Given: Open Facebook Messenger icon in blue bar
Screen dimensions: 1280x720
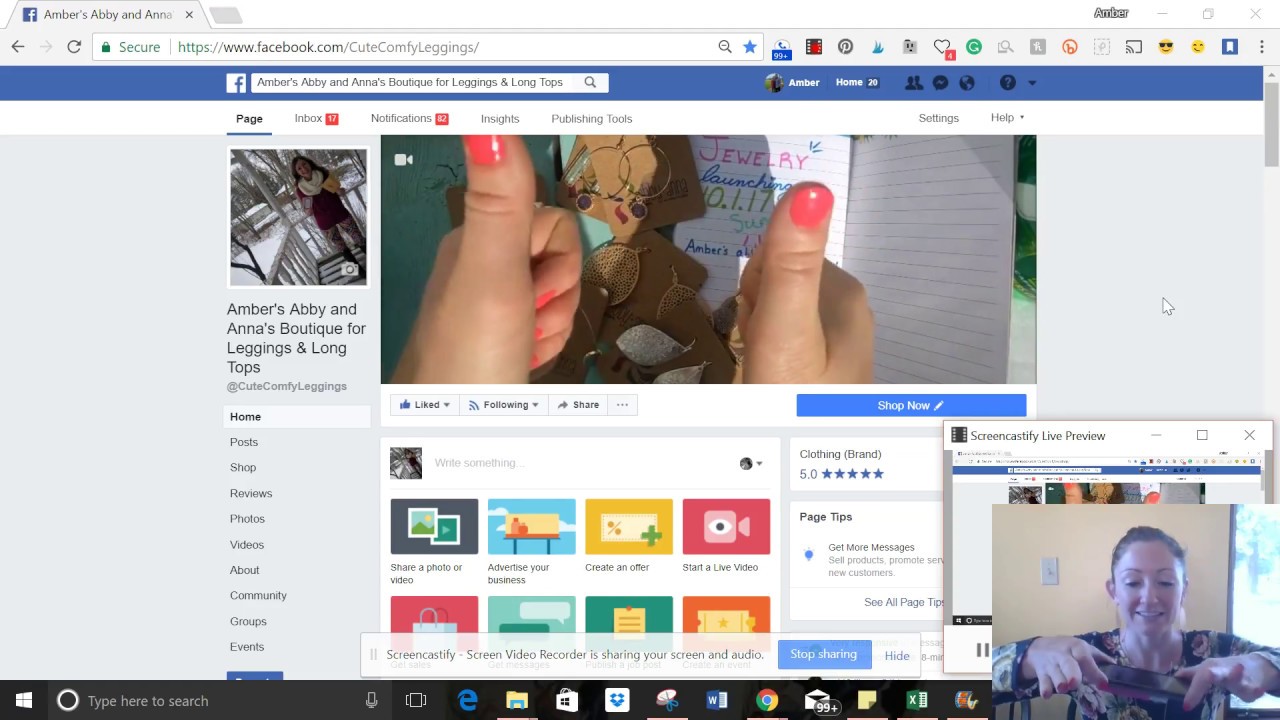Looking at the screenshot, I should tap(940, 83).
